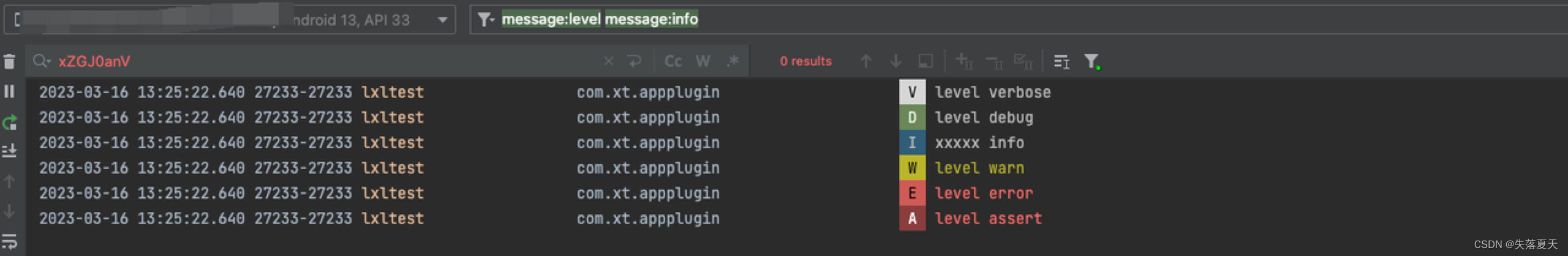Image resolution: width=1568 pixels, height=256 pixels.
Task: Clear logcat with the trash icon
Action: (9, 61)
